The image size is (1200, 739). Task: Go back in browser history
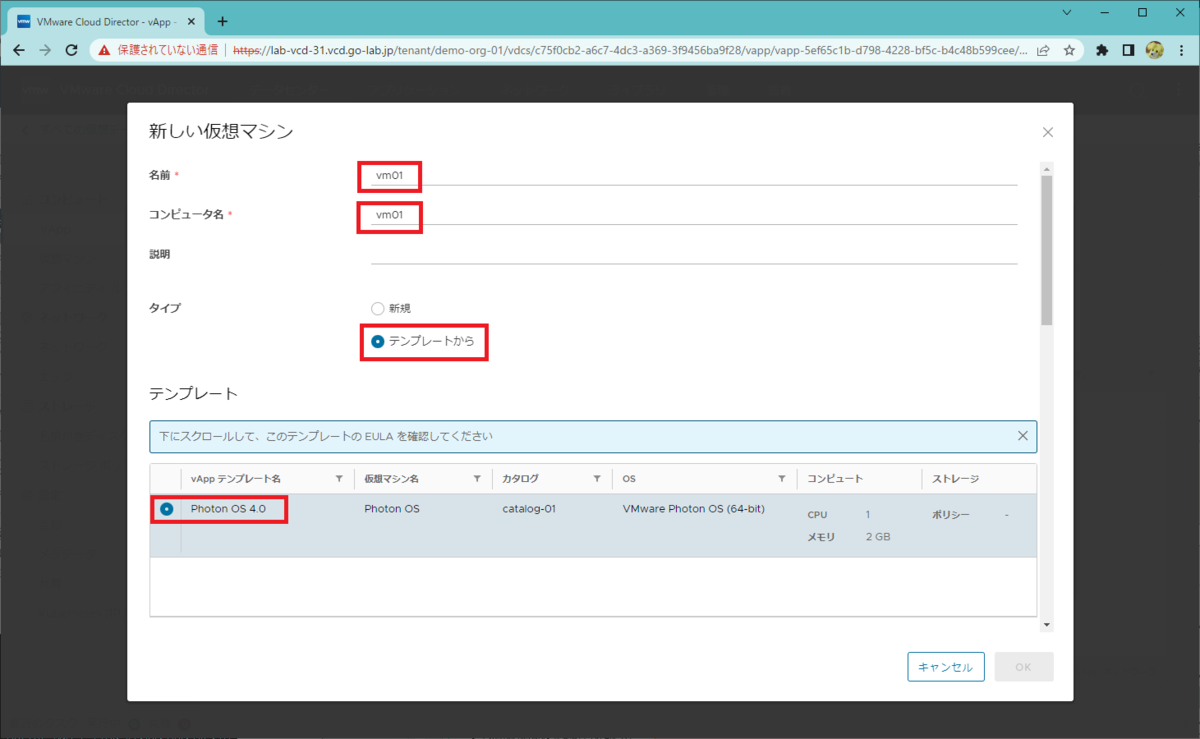(x=19, y=50)
